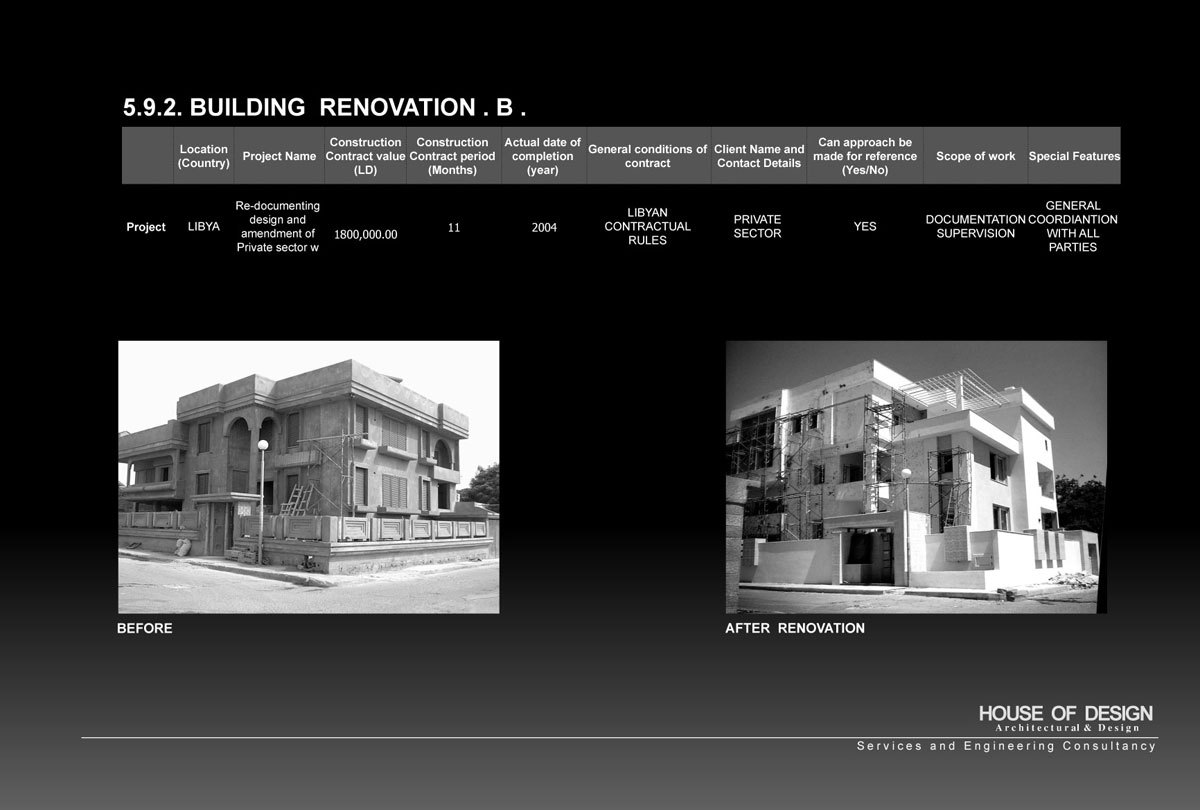Click the 'Location (Country)' column header

click(204, 156)
